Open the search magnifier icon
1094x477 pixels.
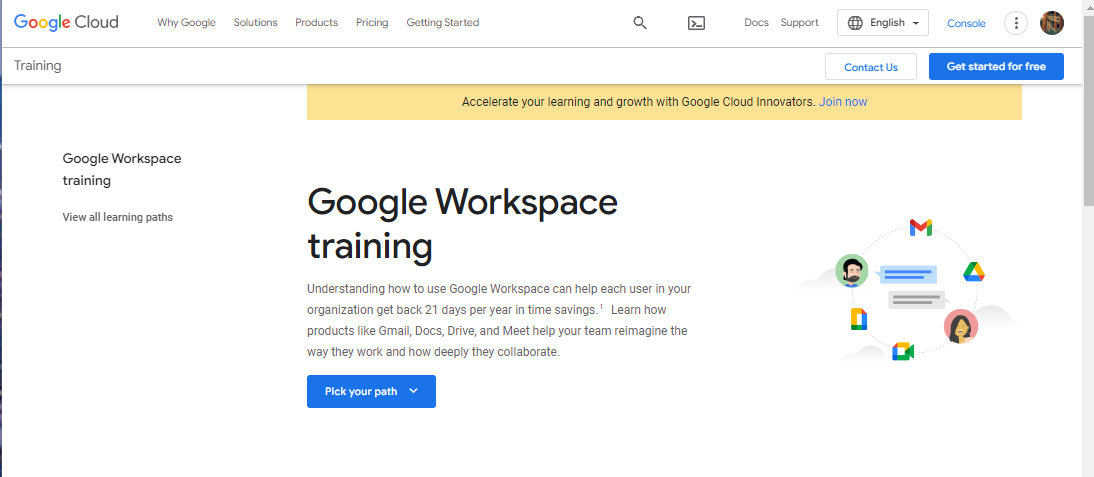pos(640,22)
